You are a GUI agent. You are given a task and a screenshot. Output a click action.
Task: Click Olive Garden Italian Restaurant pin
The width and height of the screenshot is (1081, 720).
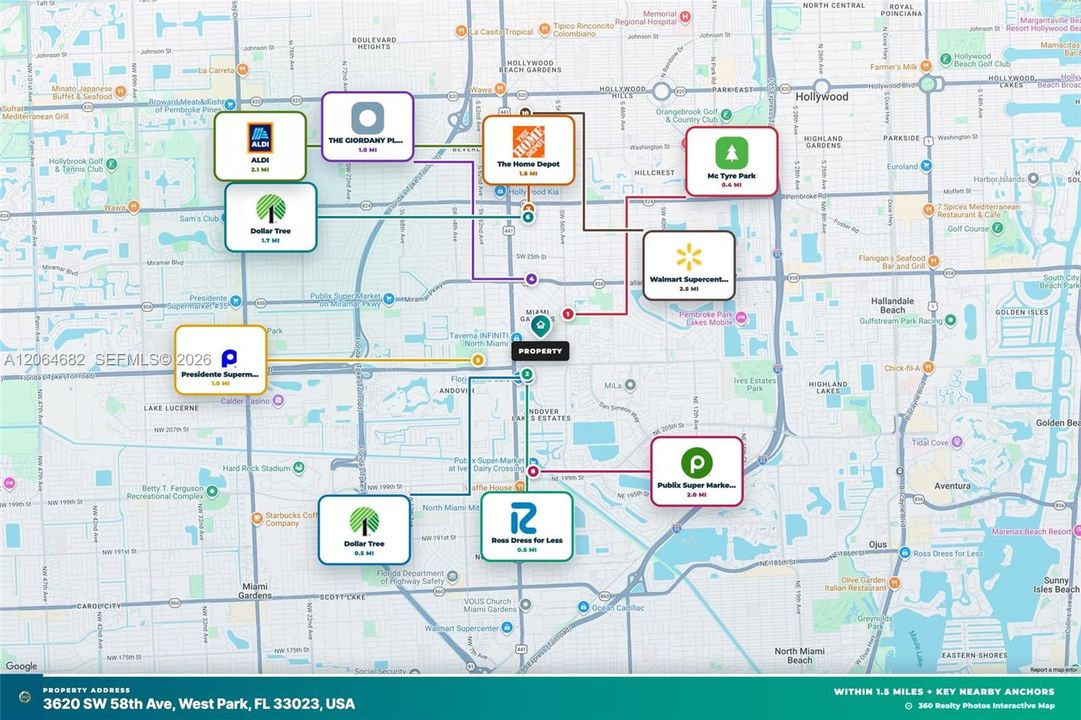click(x=894, y=583)
